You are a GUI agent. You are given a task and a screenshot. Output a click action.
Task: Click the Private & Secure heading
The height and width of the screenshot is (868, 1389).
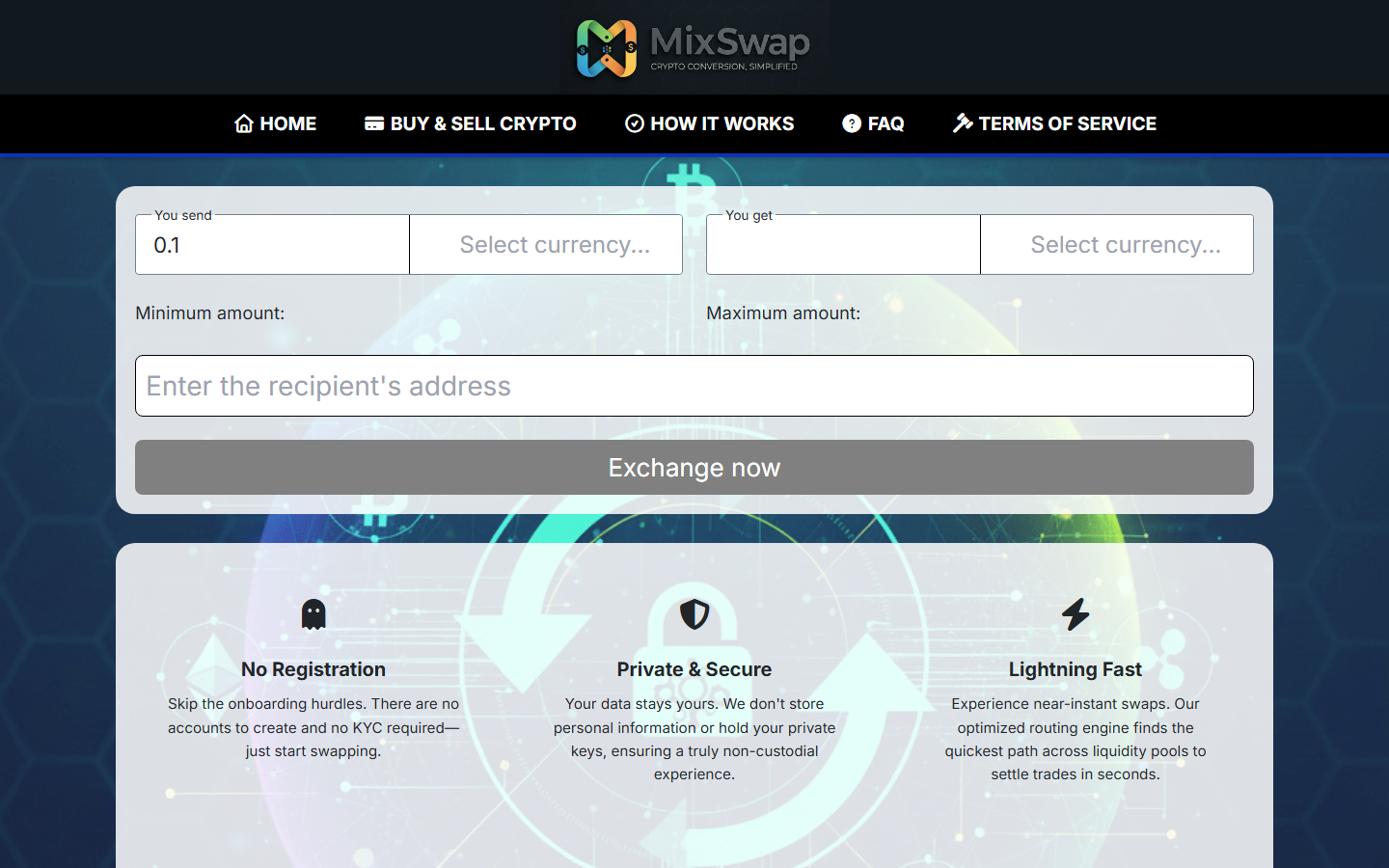point(694,669)
